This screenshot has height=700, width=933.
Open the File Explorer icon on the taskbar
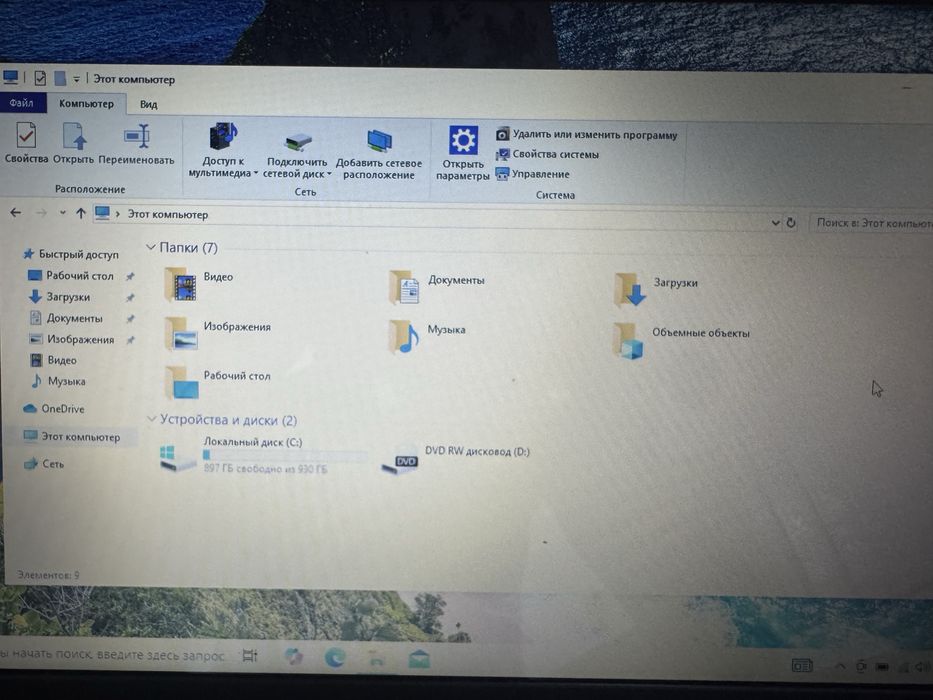tap(376, 658)
